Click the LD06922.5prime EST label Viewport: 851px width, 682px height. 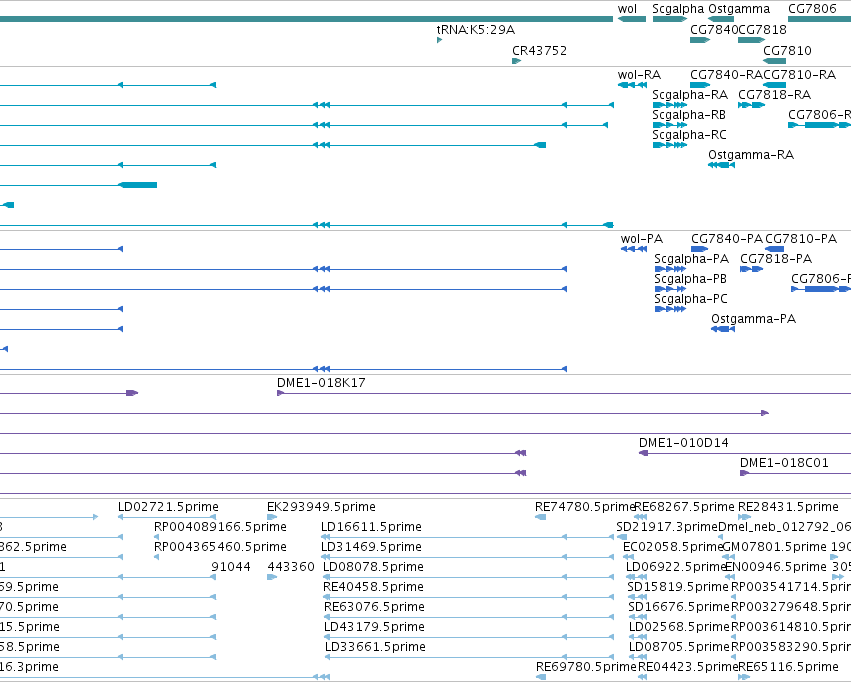[x=676, y=568]
